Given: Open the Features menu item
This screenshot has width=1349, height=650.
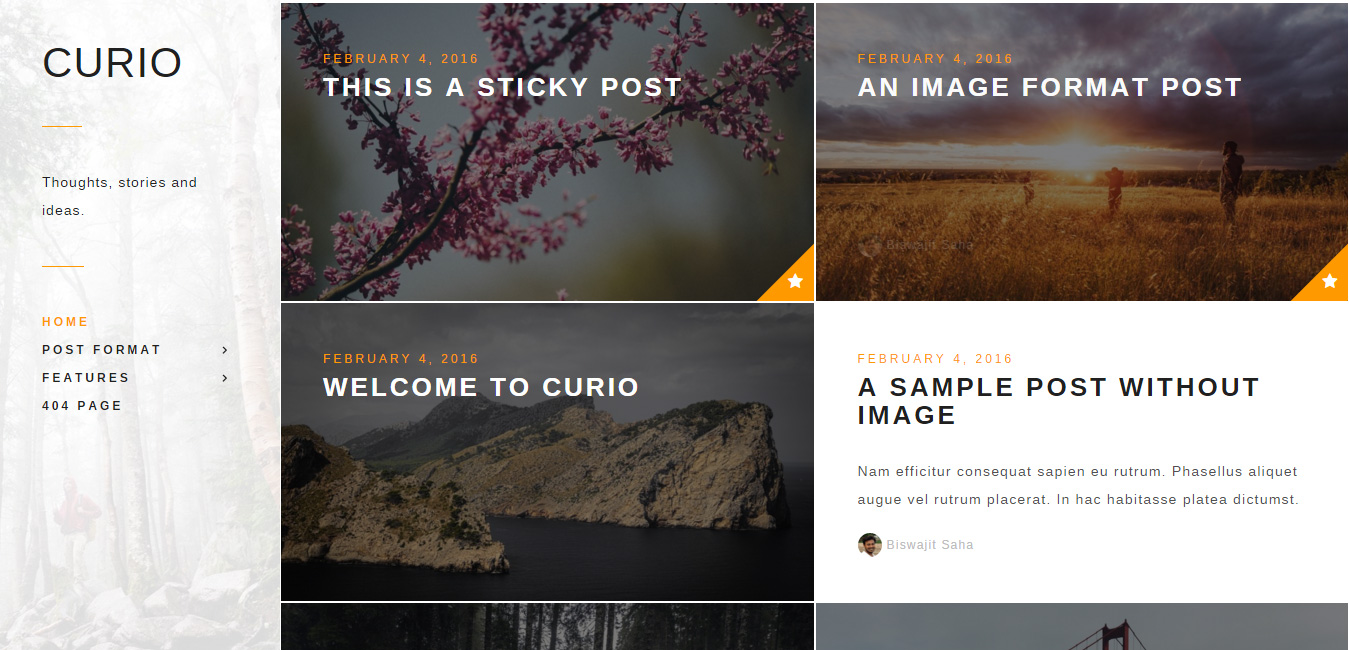Looking at the screenshot, I should coord(86,378).
